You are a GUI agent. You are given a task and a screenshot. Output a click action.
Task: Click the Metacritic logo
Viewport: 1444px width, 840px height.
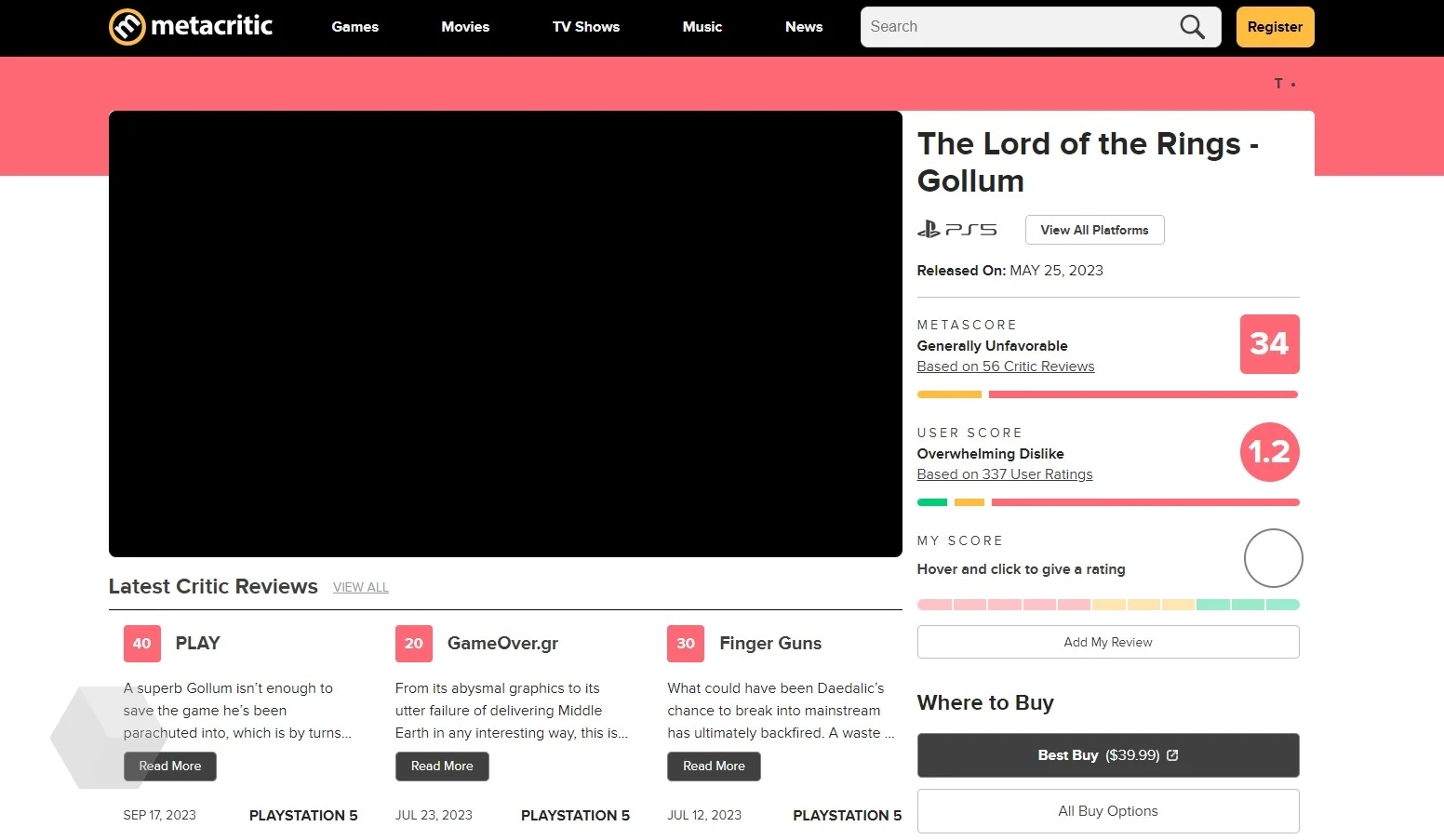click(x=191, y=26)
